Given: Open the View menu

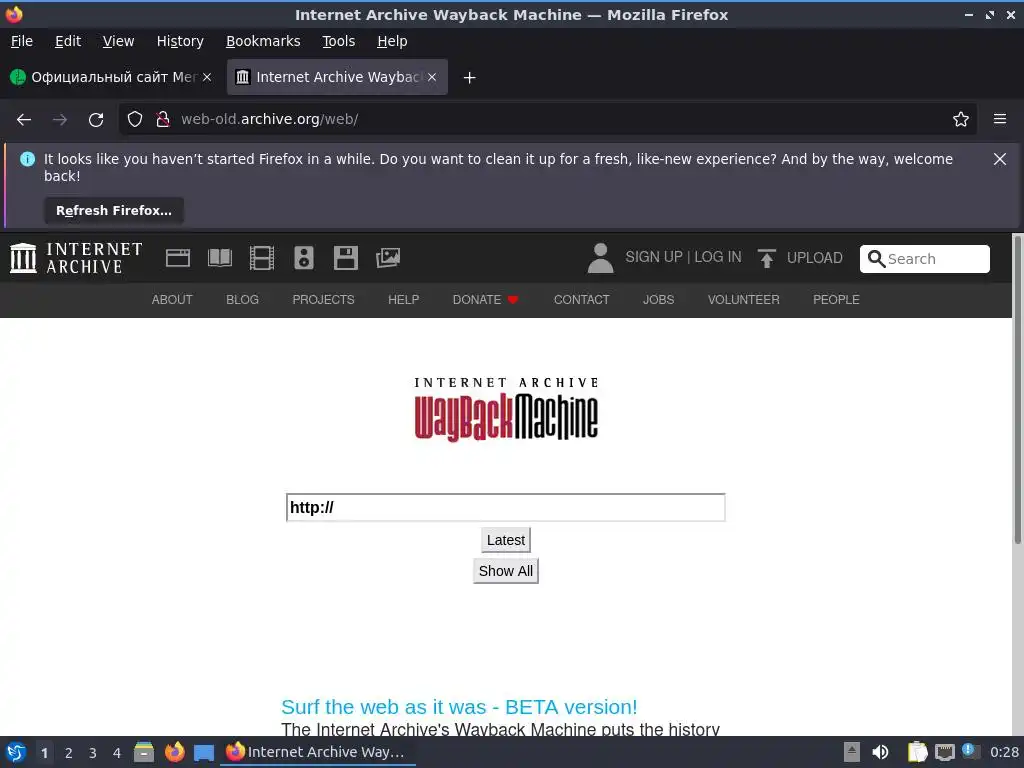Looking at the screenshot, I should (x=118, y=41).
